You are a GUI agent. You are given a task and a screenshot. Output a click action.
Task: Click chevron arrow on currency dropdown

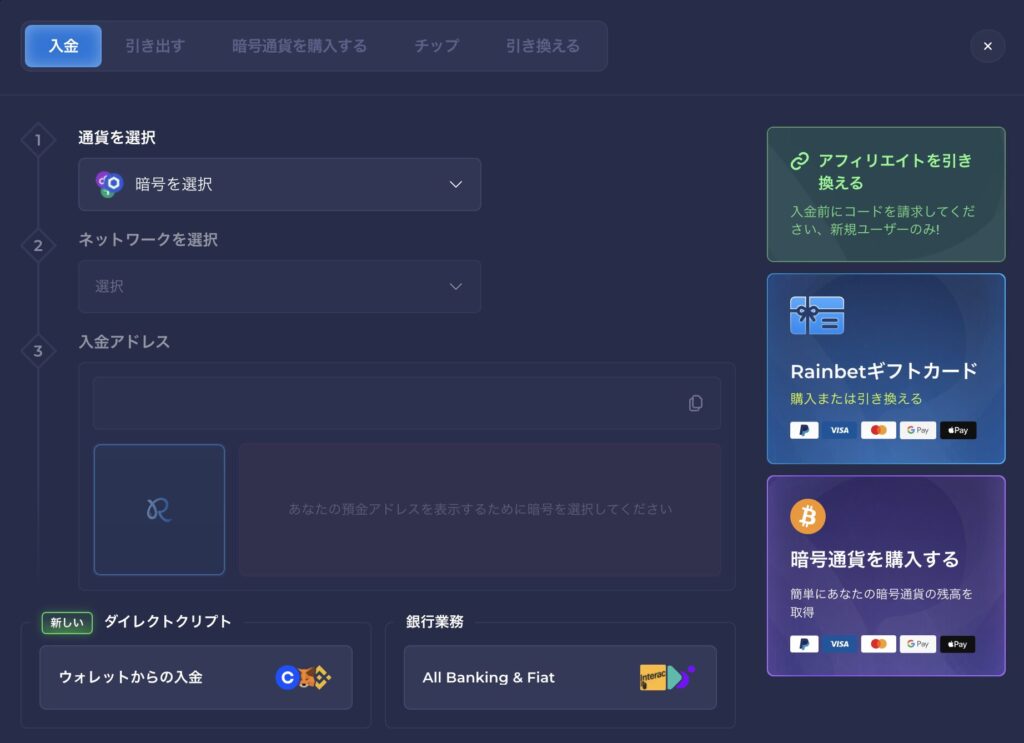click(x=456, y=184)
